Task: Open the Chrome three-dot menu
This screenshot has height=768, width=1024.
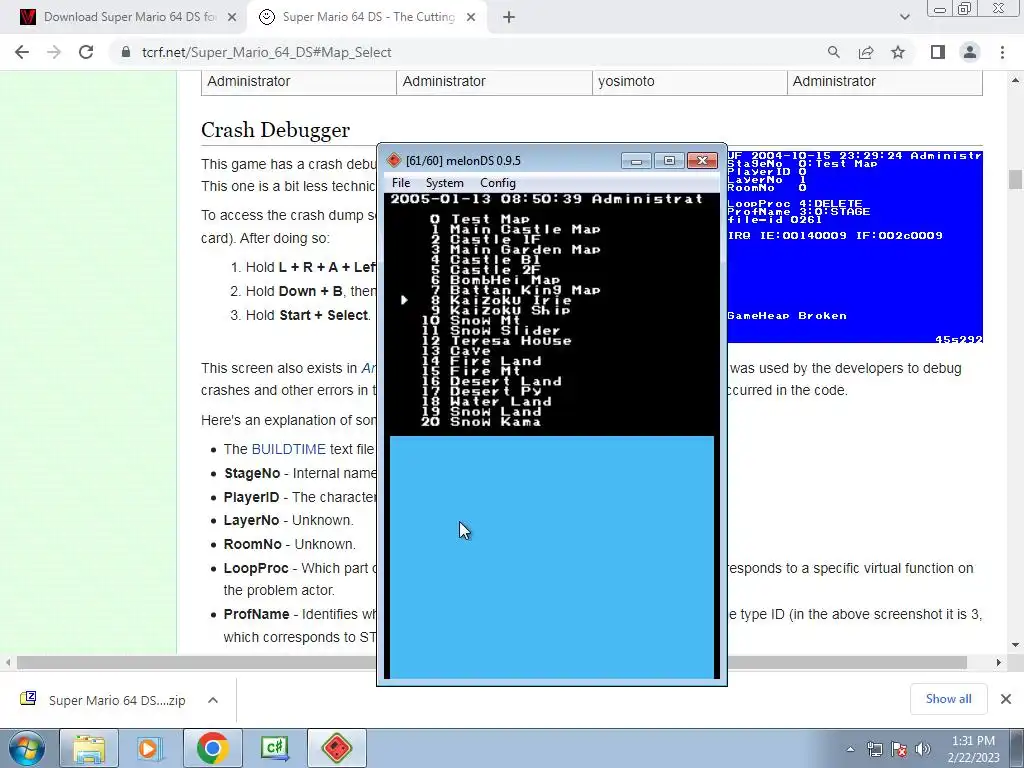Action: pyautogui.click(x=1002, y=52)
